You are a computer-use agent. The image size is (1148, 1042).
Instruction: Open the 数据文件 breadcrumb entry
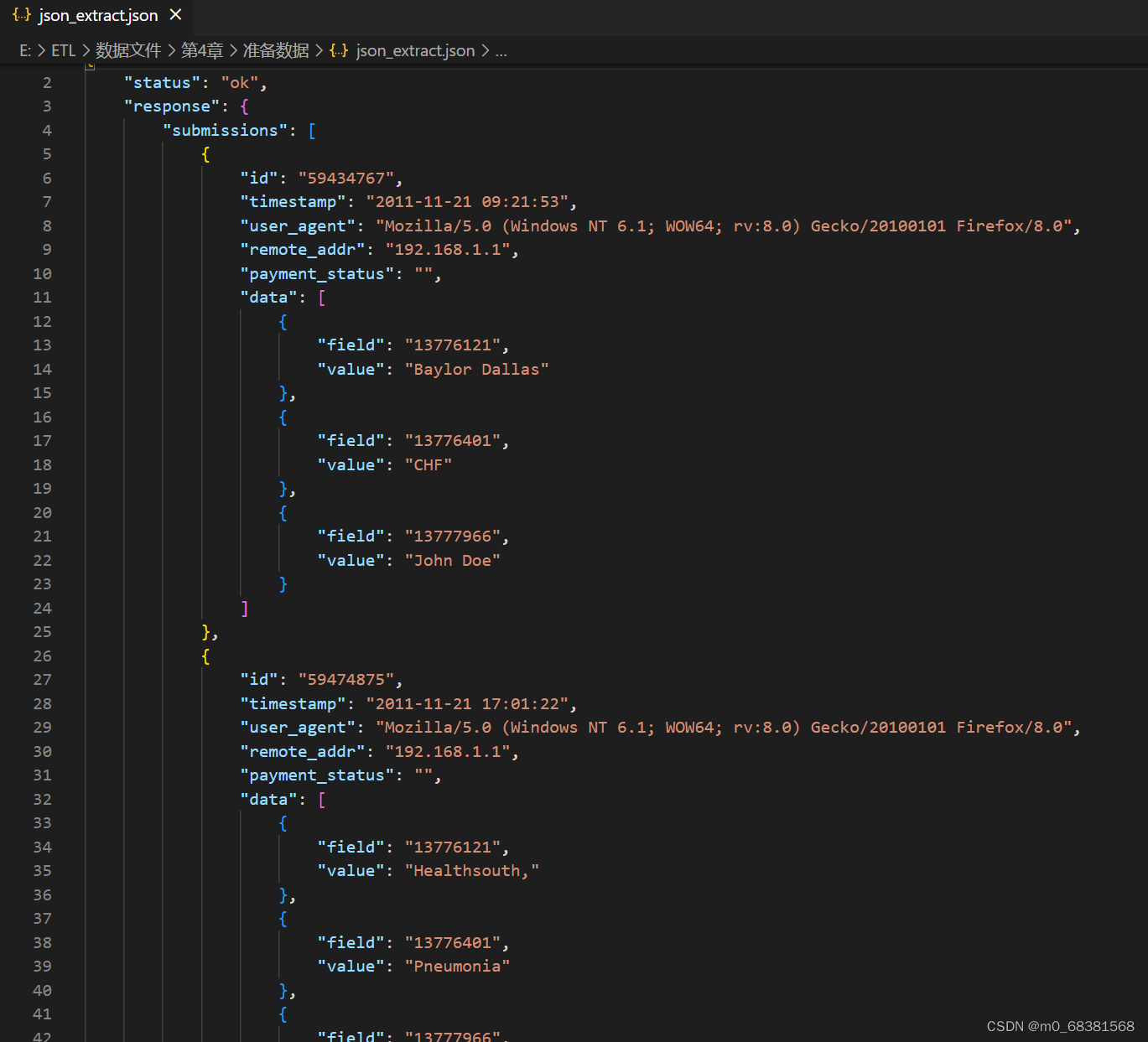(x=128, y=50)
